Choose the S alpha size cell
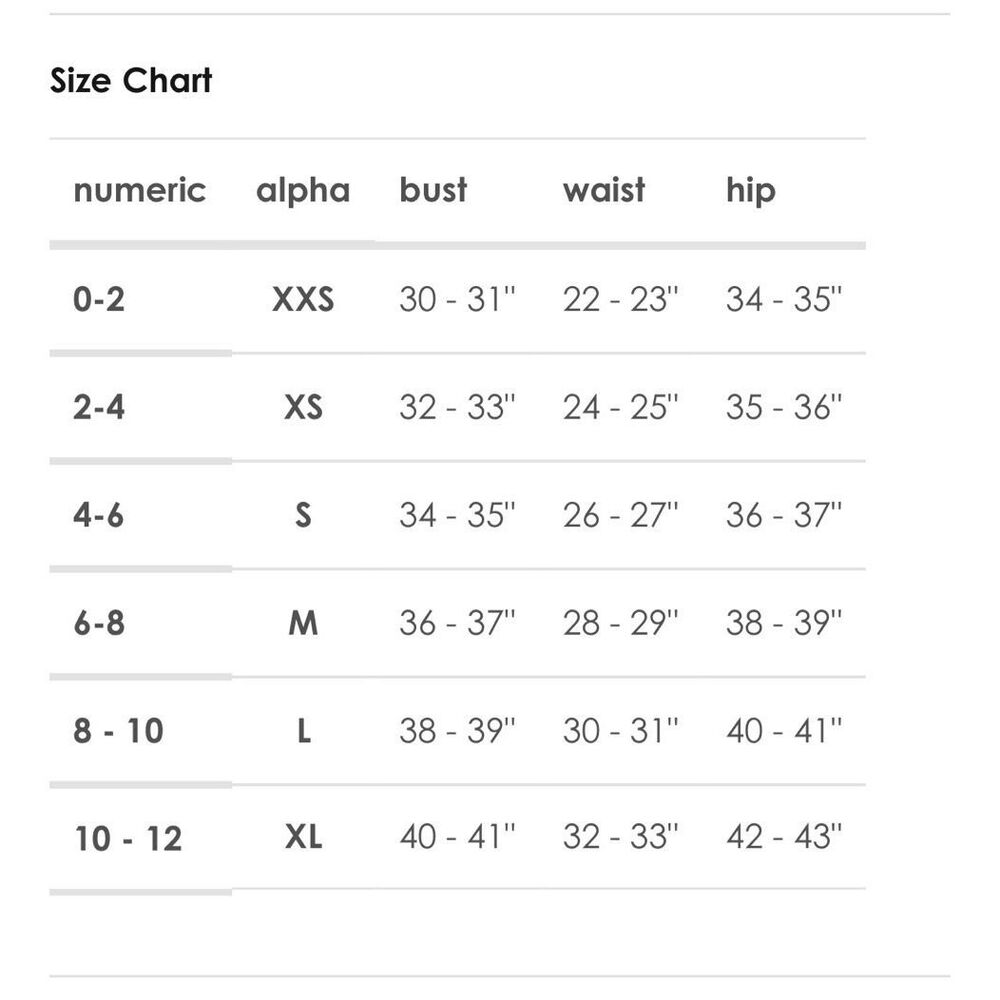 point(303,515)
